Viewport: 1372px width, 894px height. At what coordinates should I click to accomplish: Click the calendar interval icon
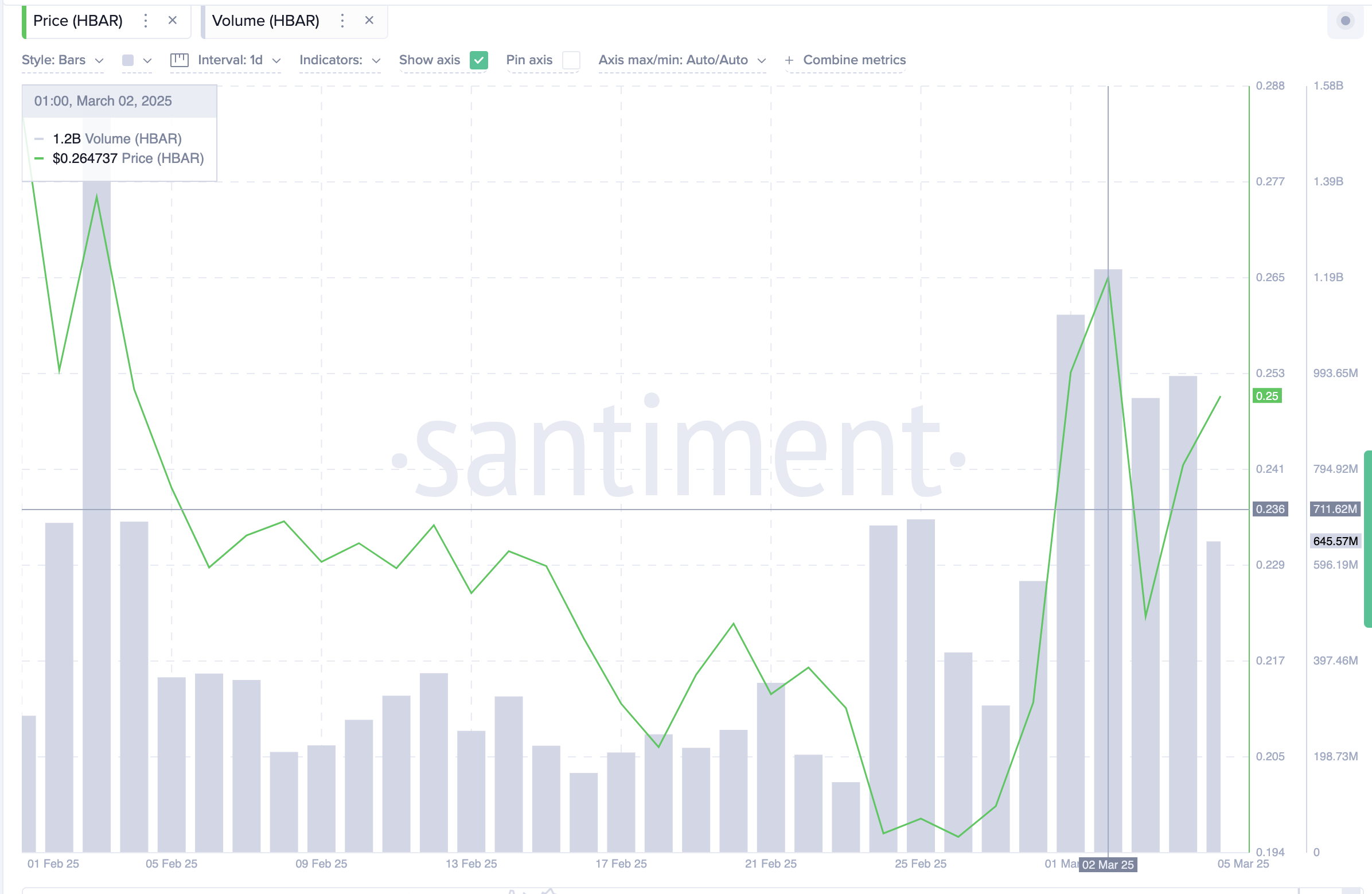click(x=180, y=60)
